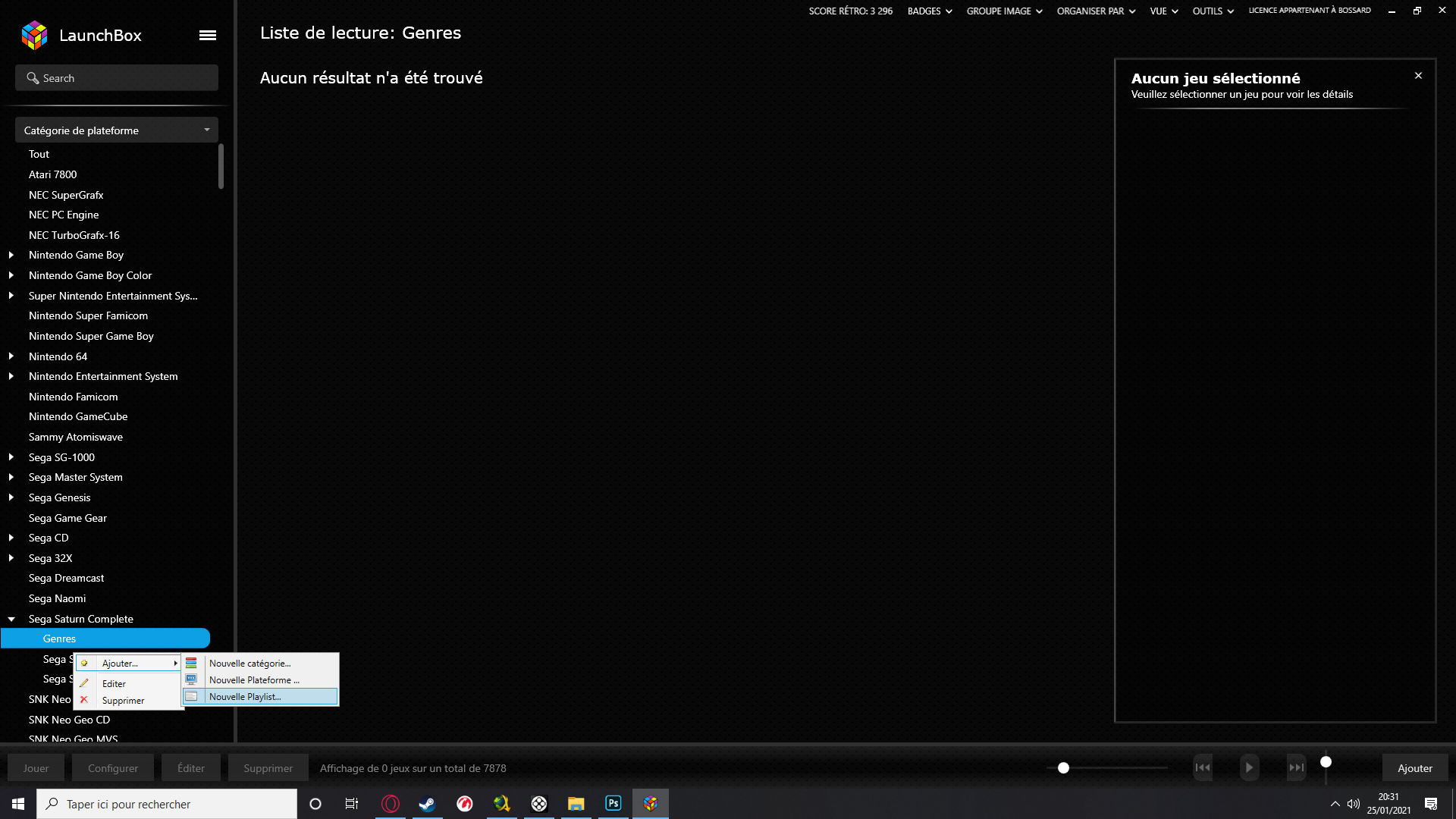Expand Sega 32X tree node

coord(11,558)
